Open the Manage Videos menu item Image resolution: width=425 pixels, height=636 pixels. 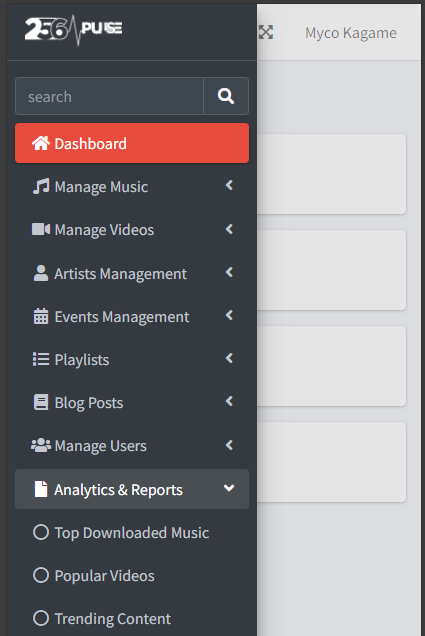pyautogui.click(x=132, y=230)
